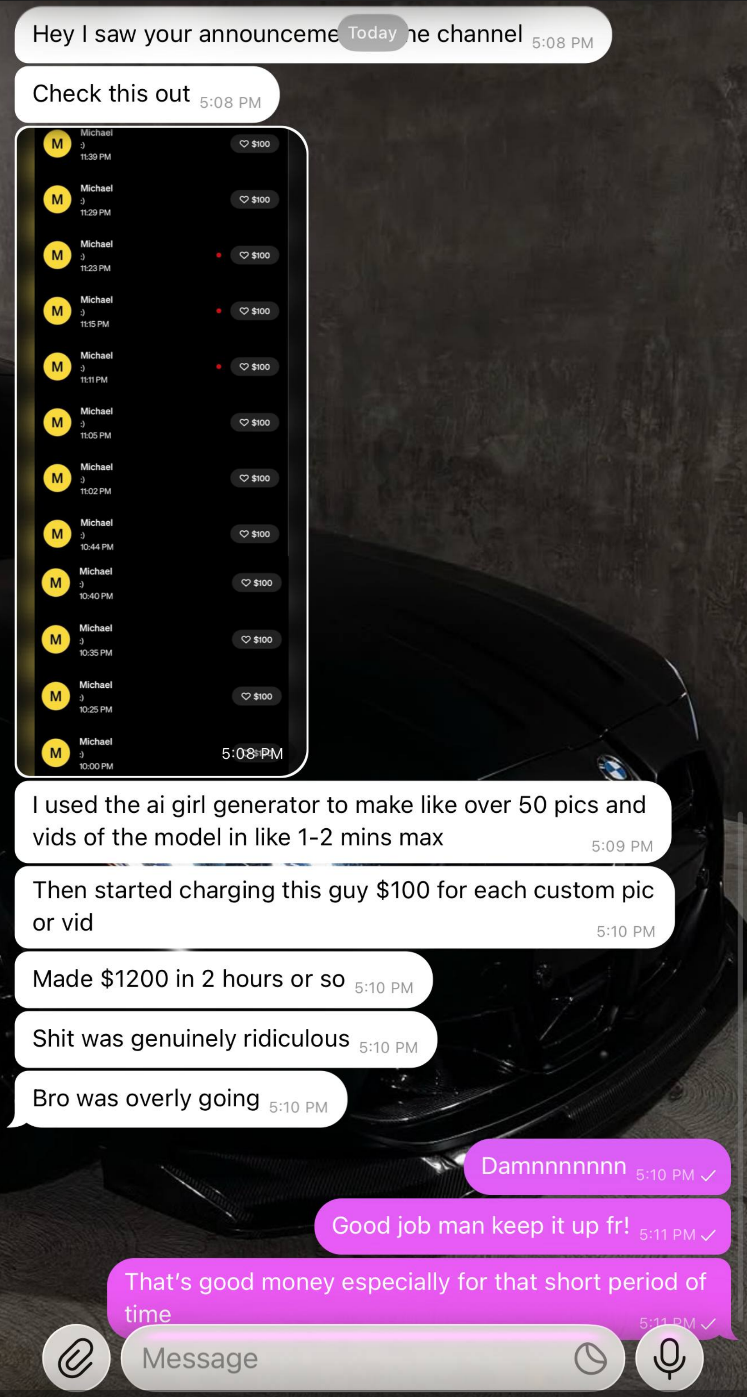Tap the ai girl generator message bubble
This screenshot has width=747, height=1397.
coord(343,821)
